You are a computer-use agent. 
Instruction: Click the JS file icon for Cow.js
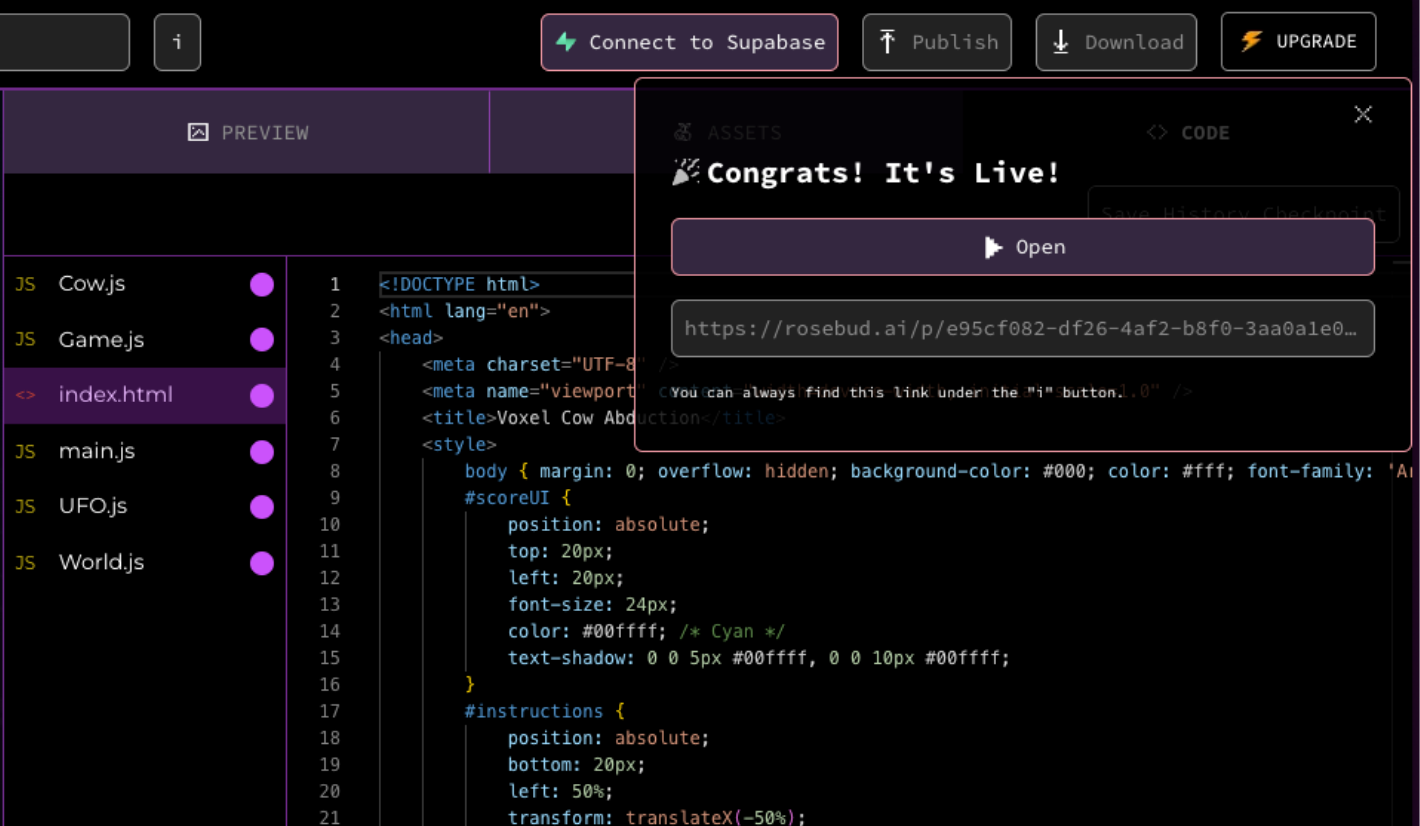(25, 285)
